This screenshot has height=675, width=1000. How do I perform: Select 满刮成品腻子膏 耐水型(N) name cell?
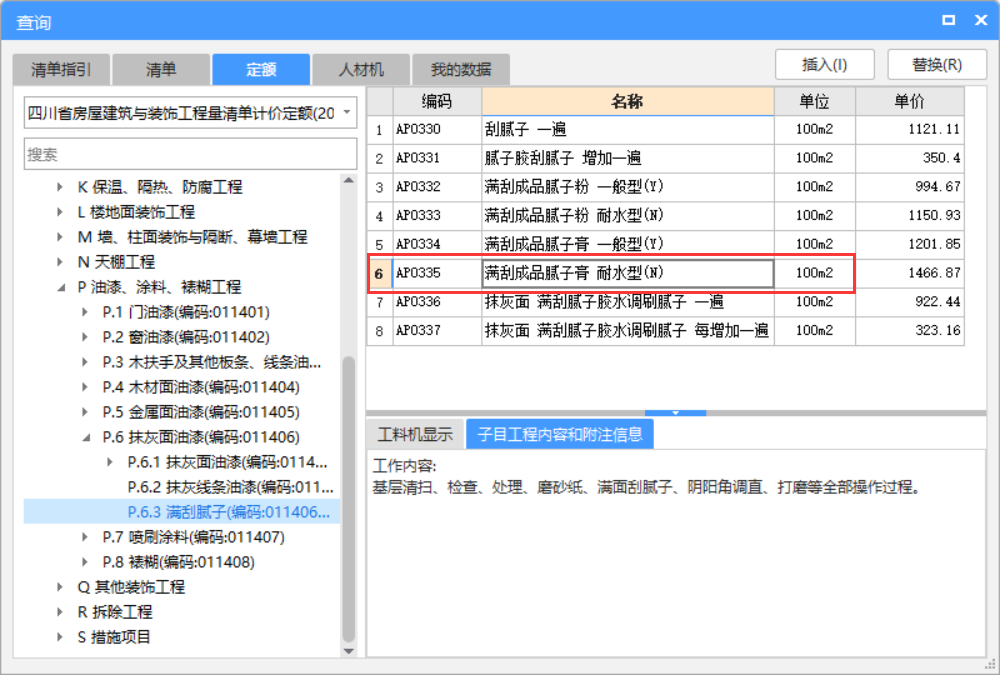pyautogui.click(x=628, y=273)
